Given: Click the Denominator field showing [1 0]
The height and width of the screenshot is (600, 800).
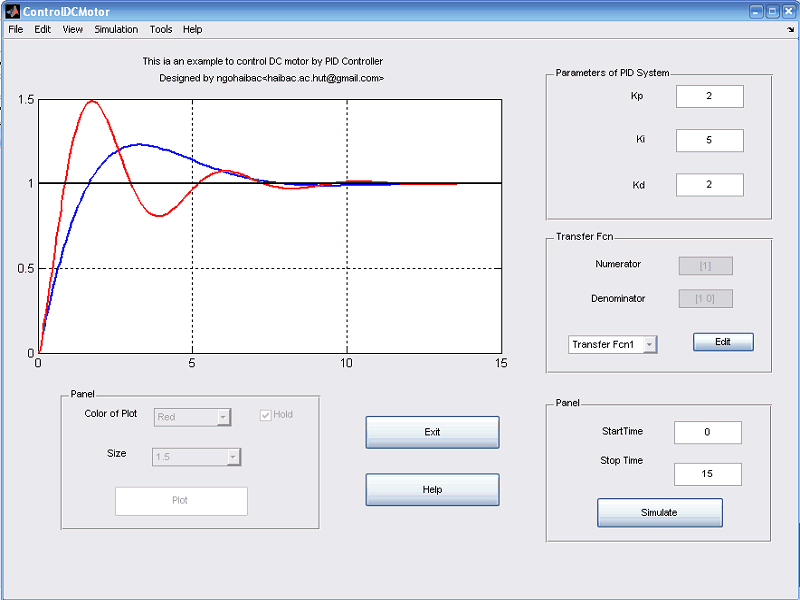Looking at the screenshot, I should coord(706,298).
